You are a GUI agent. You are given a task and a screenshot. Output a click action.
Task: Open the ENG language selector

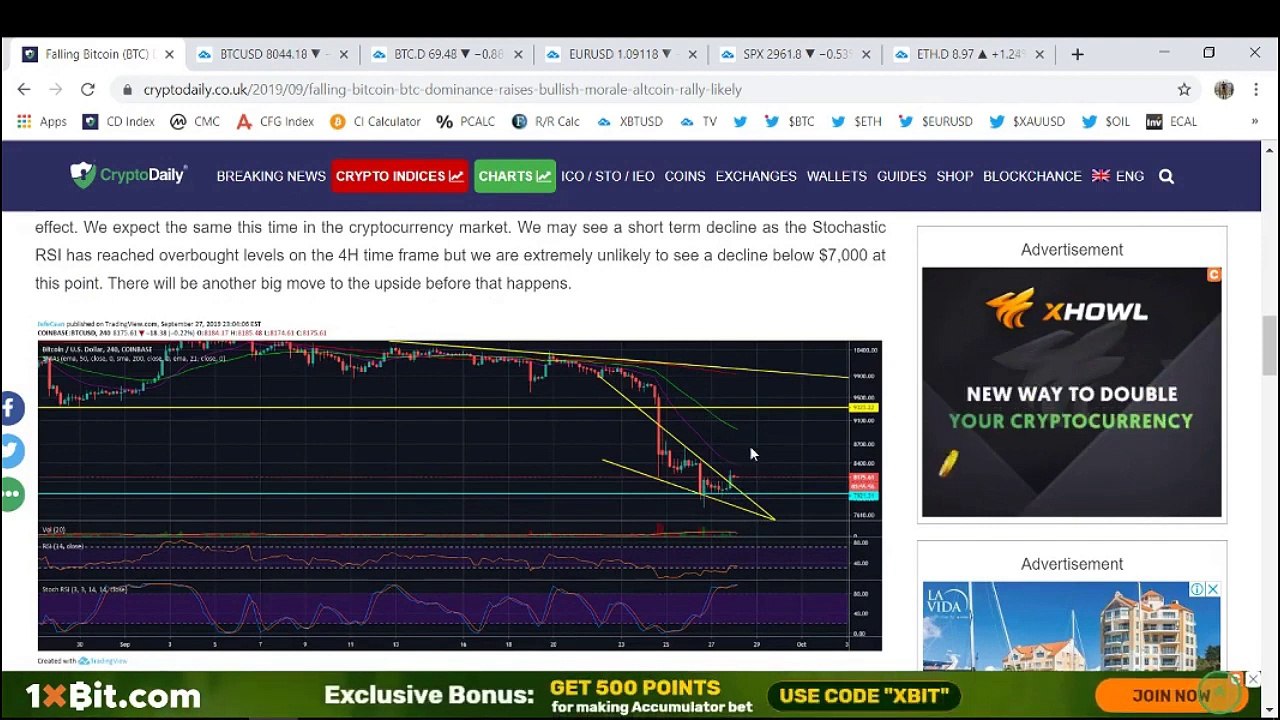click(1118, 176)
